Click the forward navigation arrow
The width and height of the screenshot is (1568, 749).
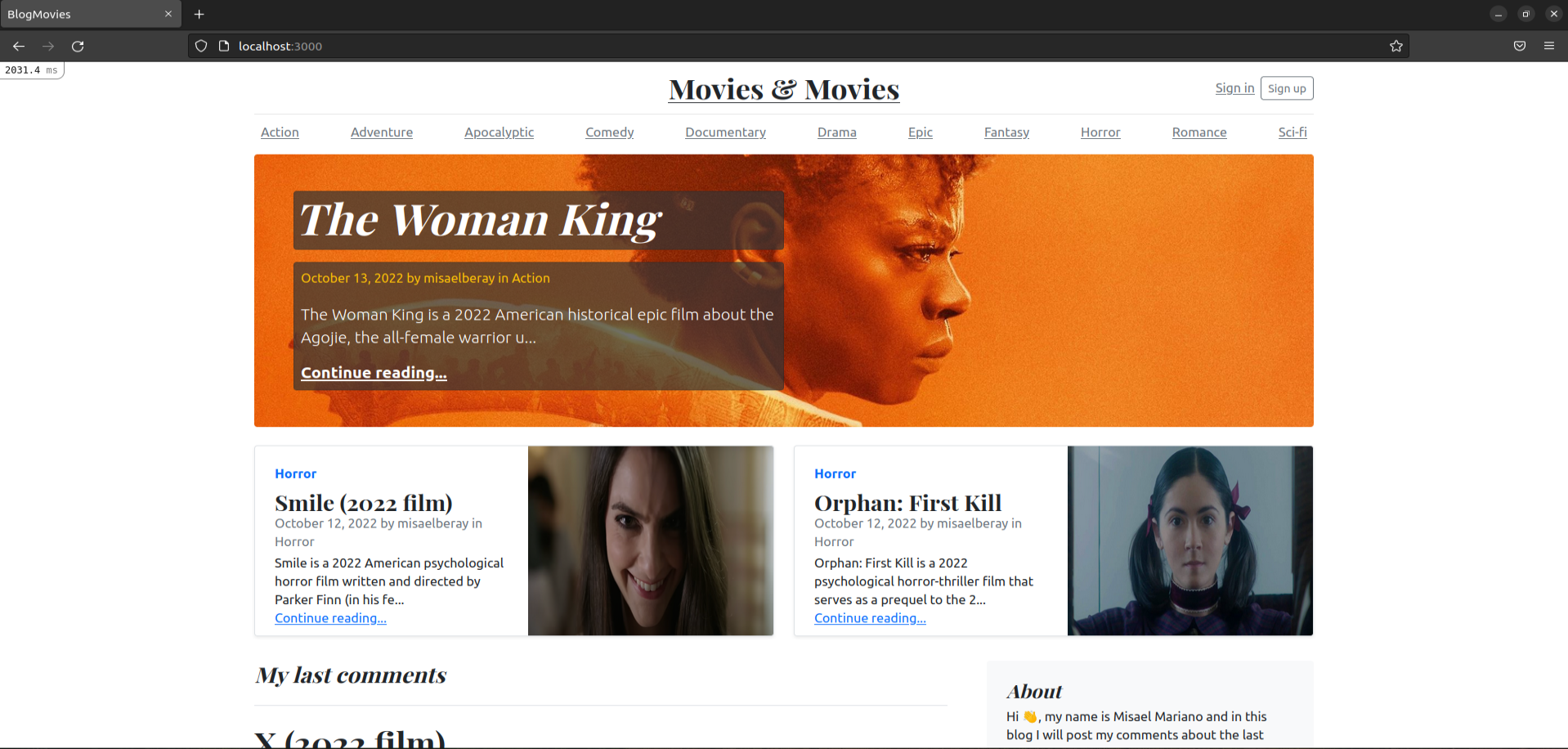(x=47, y=46)
